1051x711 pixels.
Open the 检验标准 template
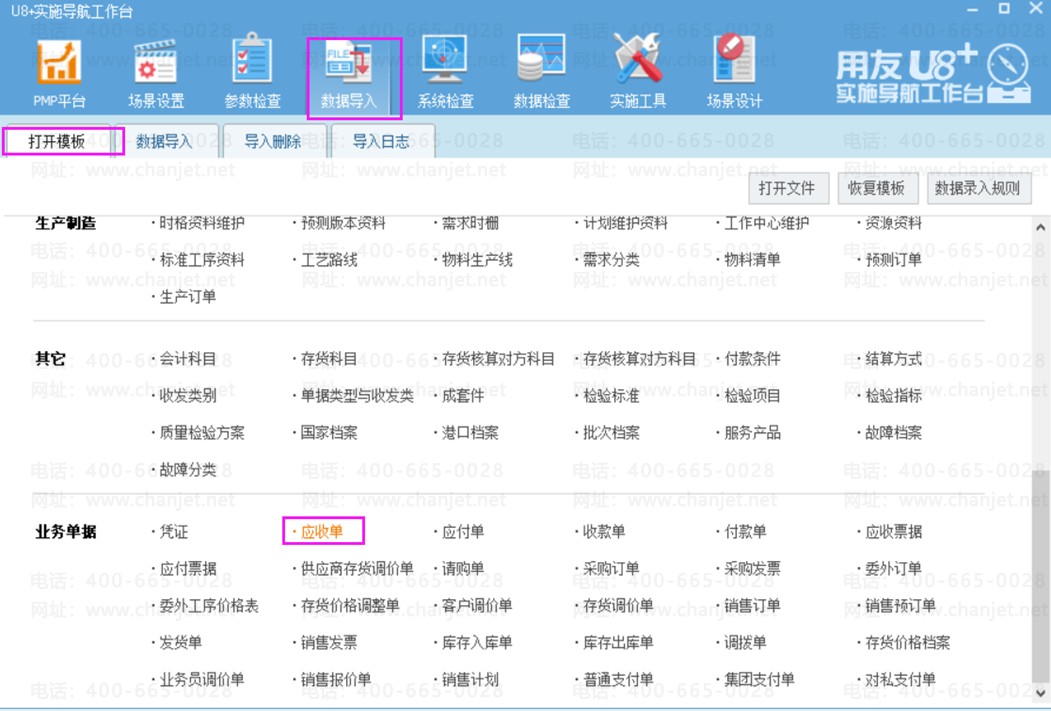click(x=611, y=396)
